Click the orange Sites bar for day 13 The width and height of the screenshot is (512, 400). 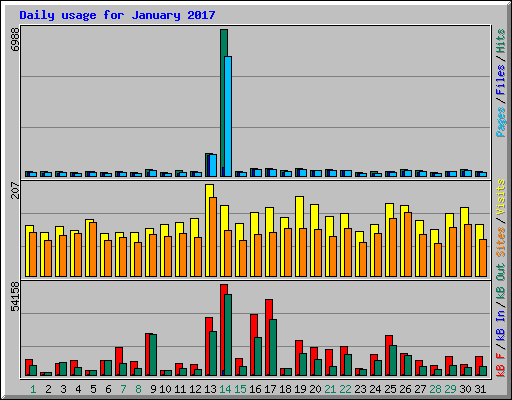pyautogui.click(x=213, y=237)
